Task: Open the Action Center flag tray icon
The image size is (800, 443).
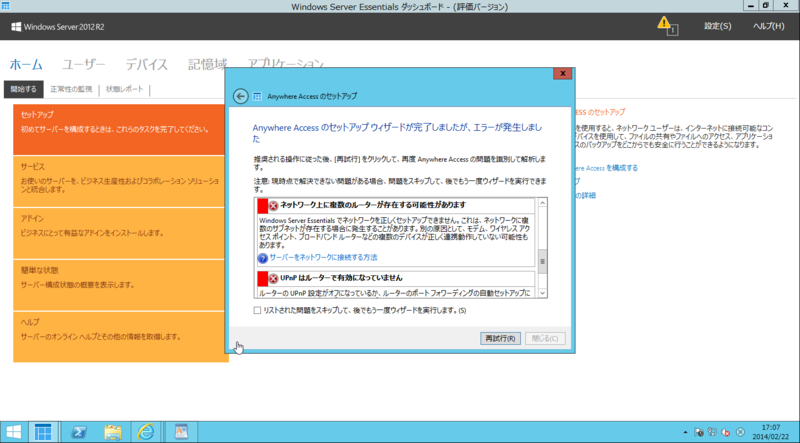Action: (699, 432)
